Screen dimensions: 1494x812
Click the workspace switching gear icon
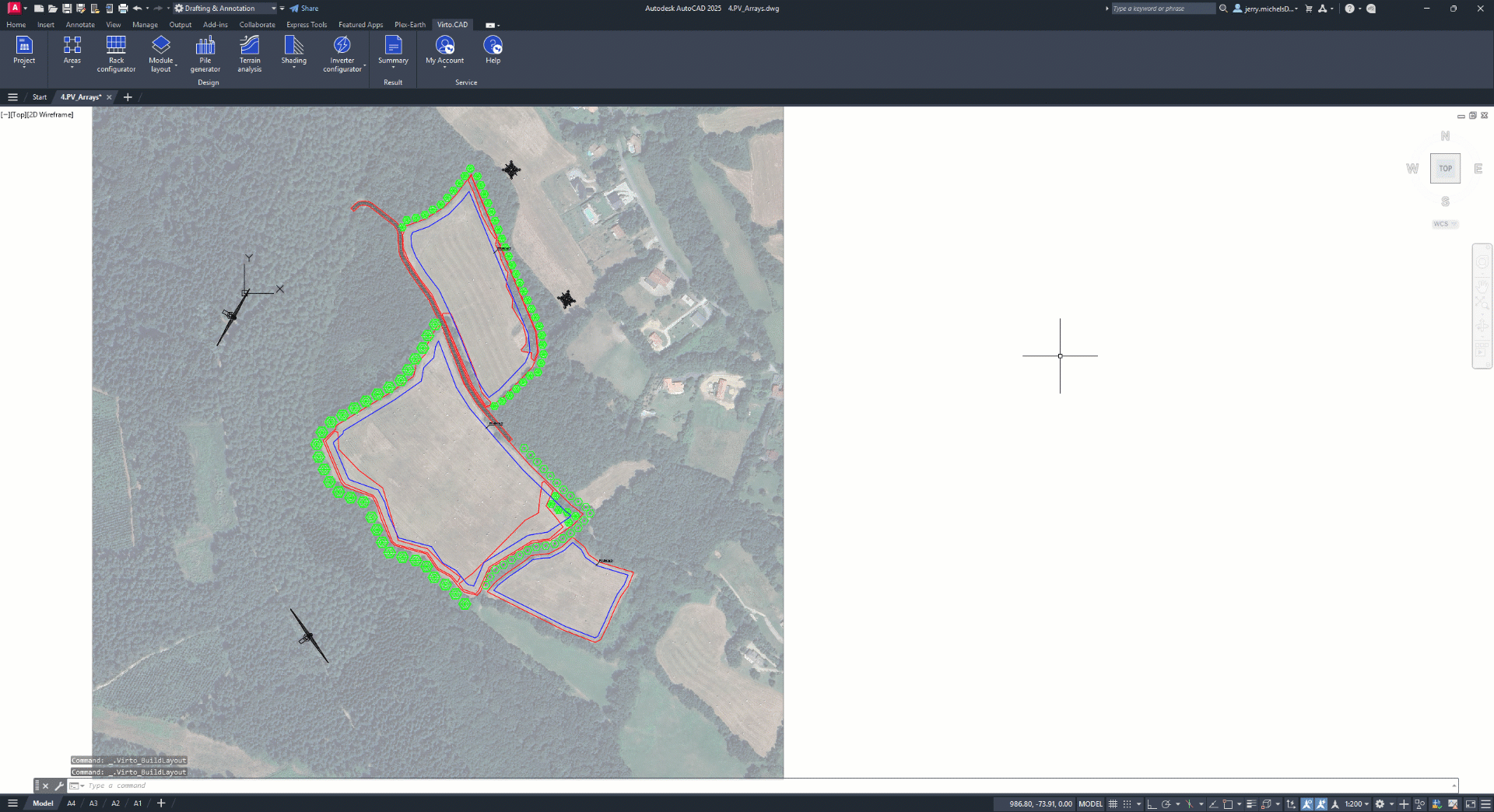[1380, 804]
